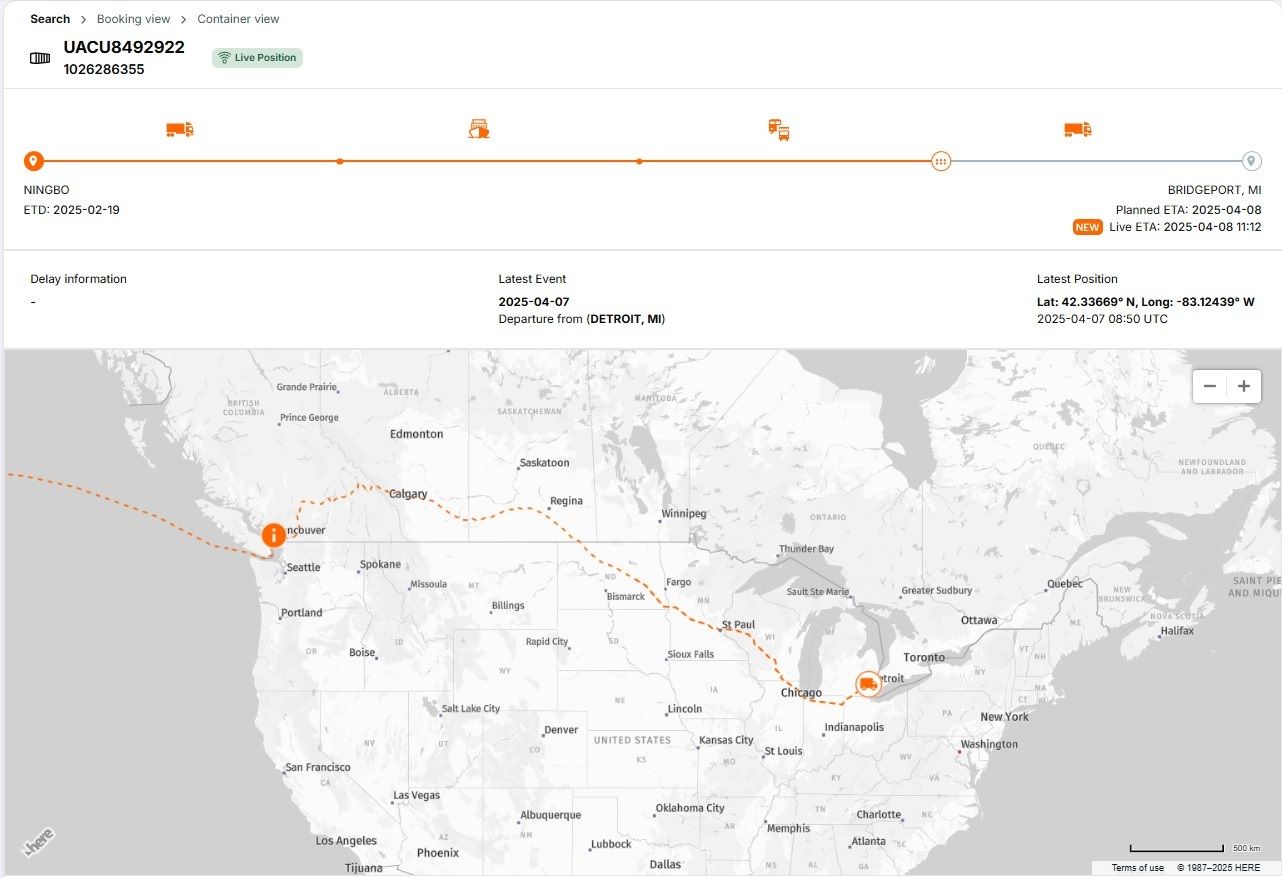Click the truck icon for the first transport leg
Viewport: 1282px width, 878px height.
tap(179, 128)
